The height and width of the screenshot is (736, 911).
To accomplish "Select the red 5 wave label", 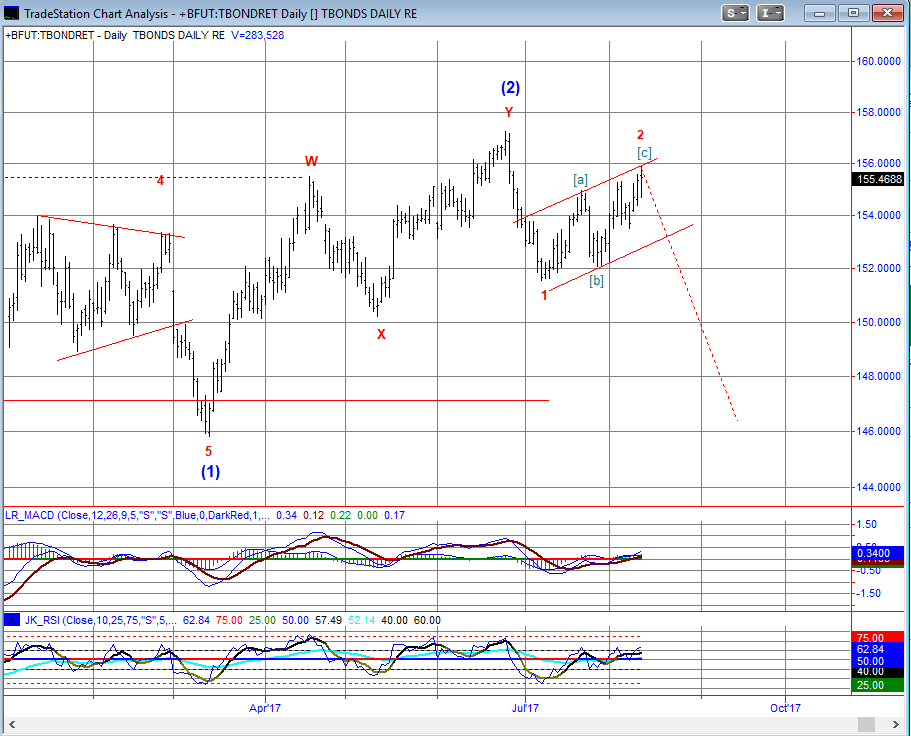I will pos(209,451).
